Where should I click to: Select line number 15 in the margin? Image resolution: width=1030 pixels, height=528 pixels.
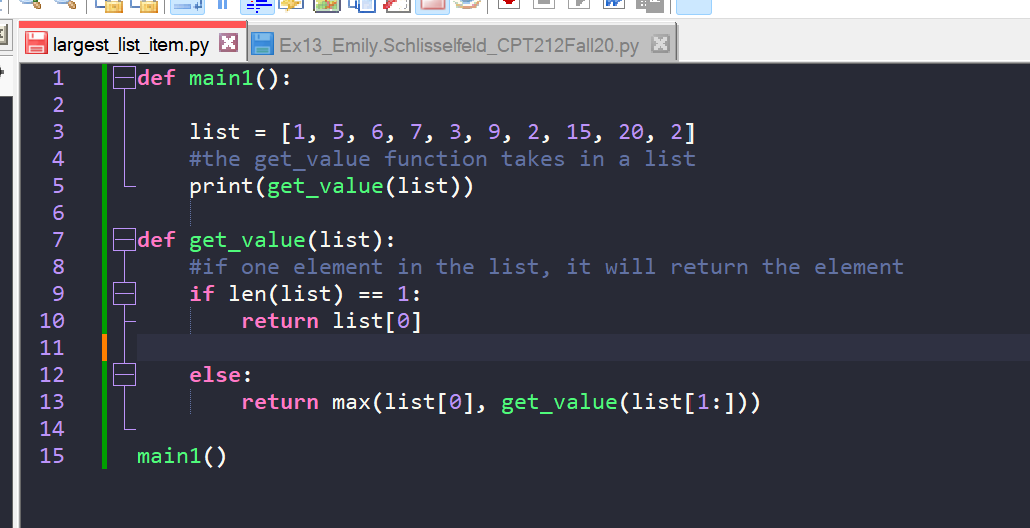point(52,455)
